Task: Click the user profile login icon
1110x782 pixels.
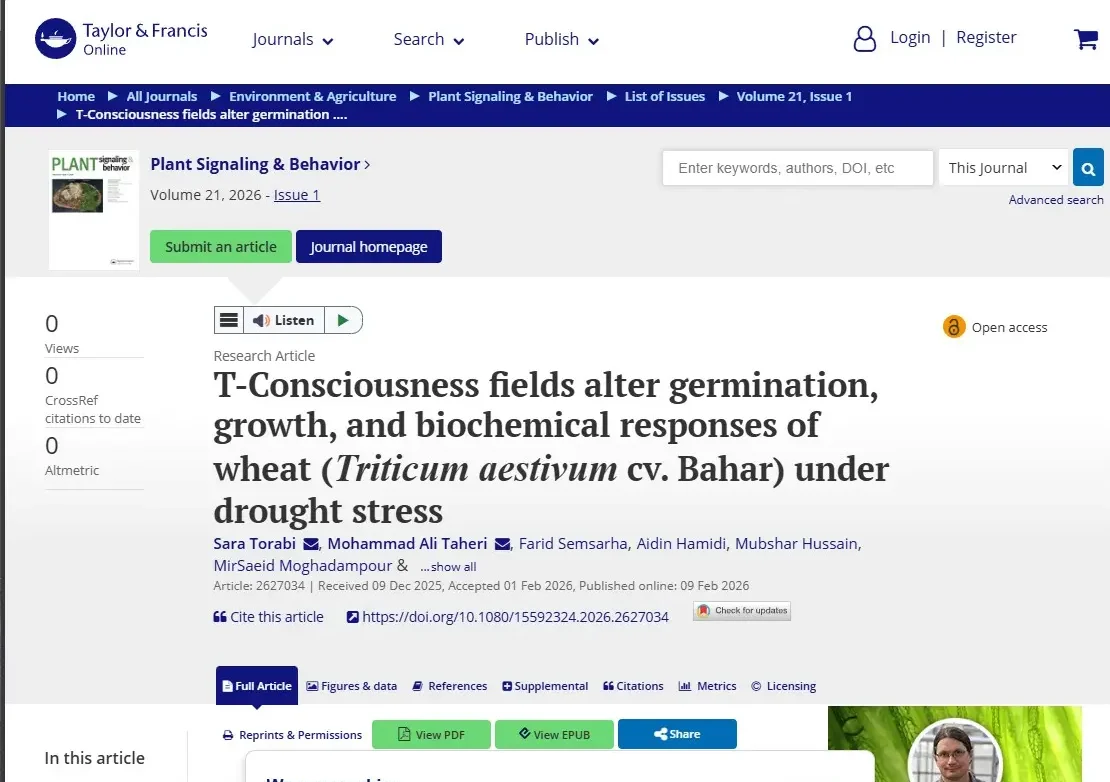Action: pos(864,39)
